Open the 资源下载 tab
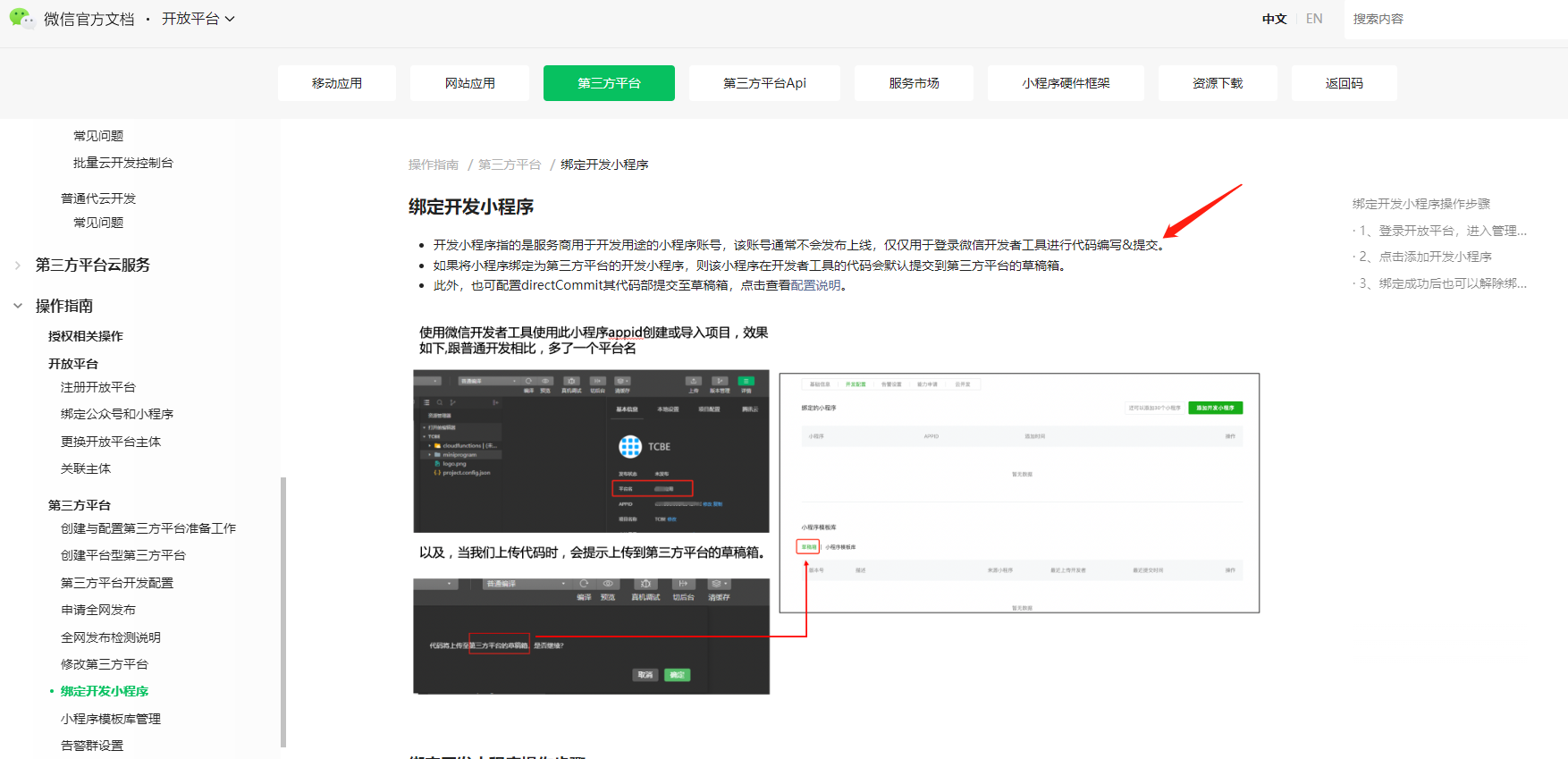The image size is (1568, 759). 1218,83
